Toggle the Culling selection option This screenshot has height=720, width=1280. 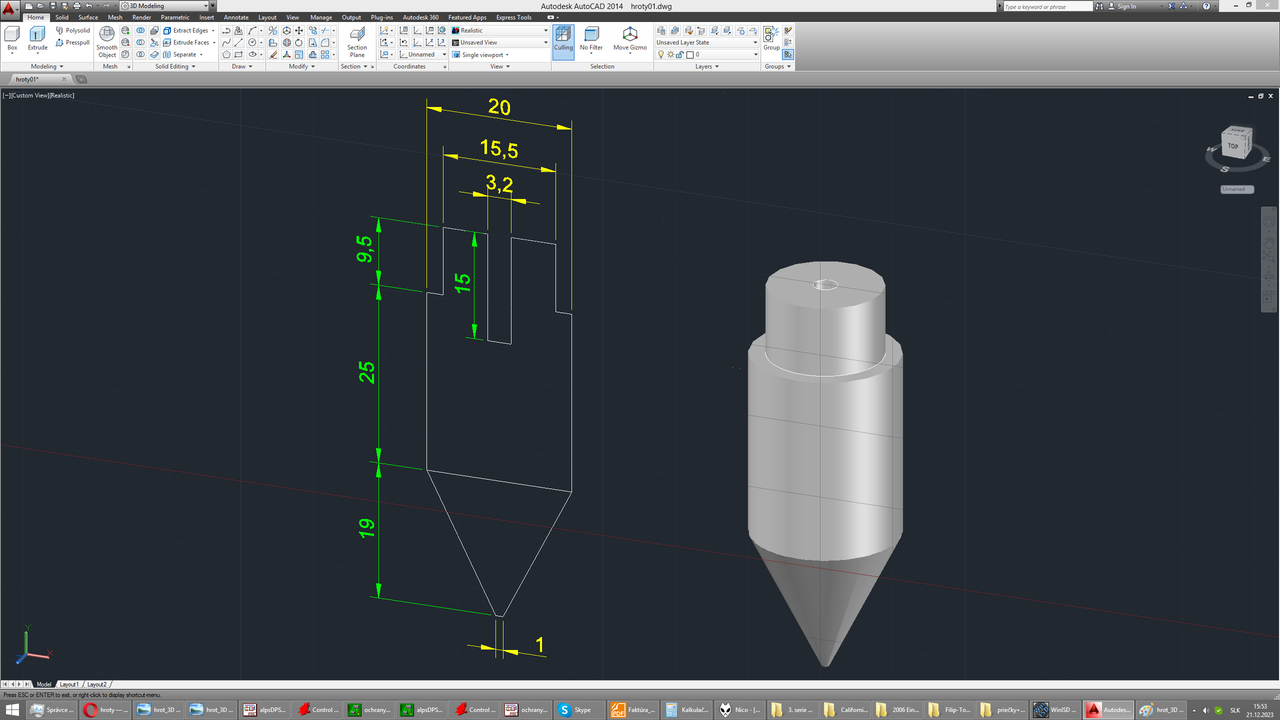point(563,41)
